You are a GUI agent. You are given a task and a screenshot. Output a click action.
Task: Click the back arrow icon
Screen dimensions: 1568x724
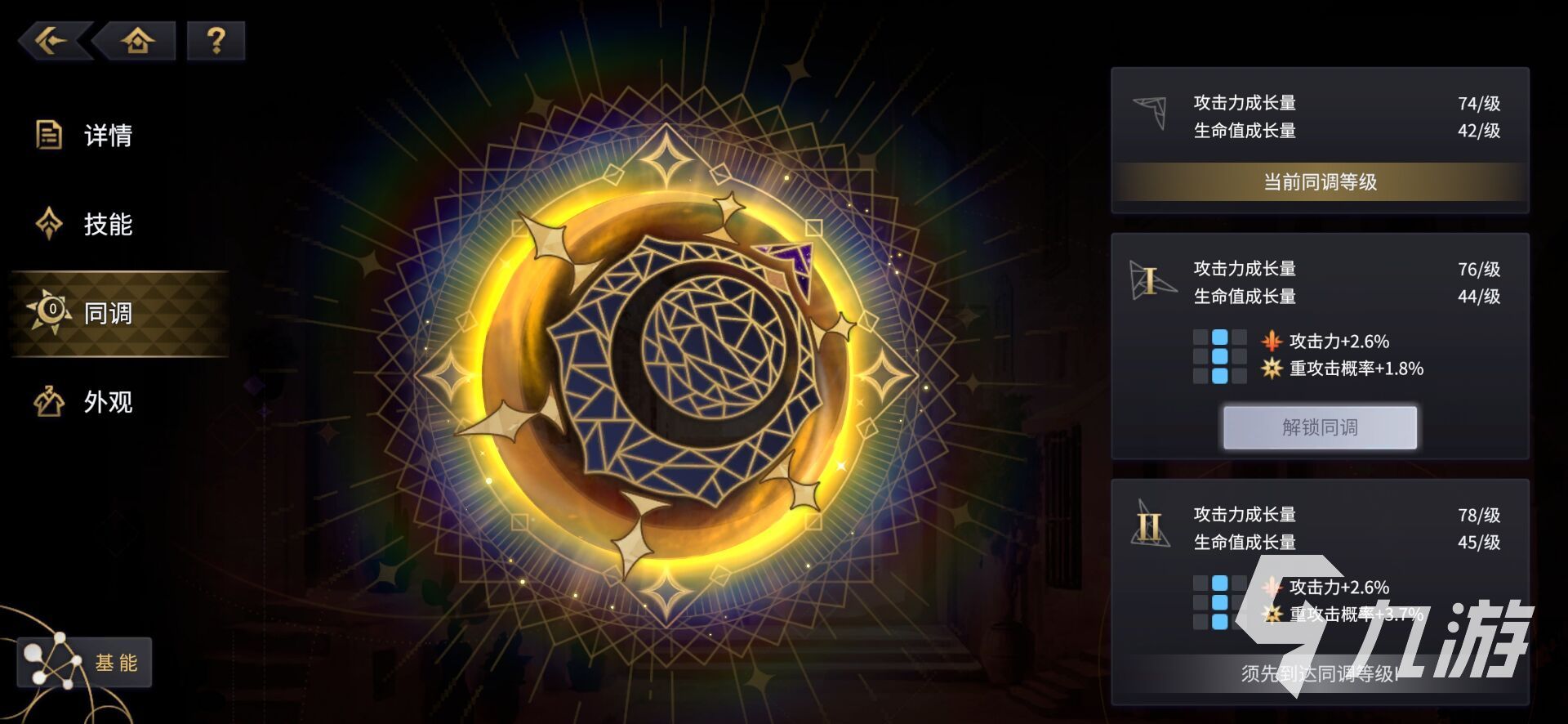coord(51,40)
